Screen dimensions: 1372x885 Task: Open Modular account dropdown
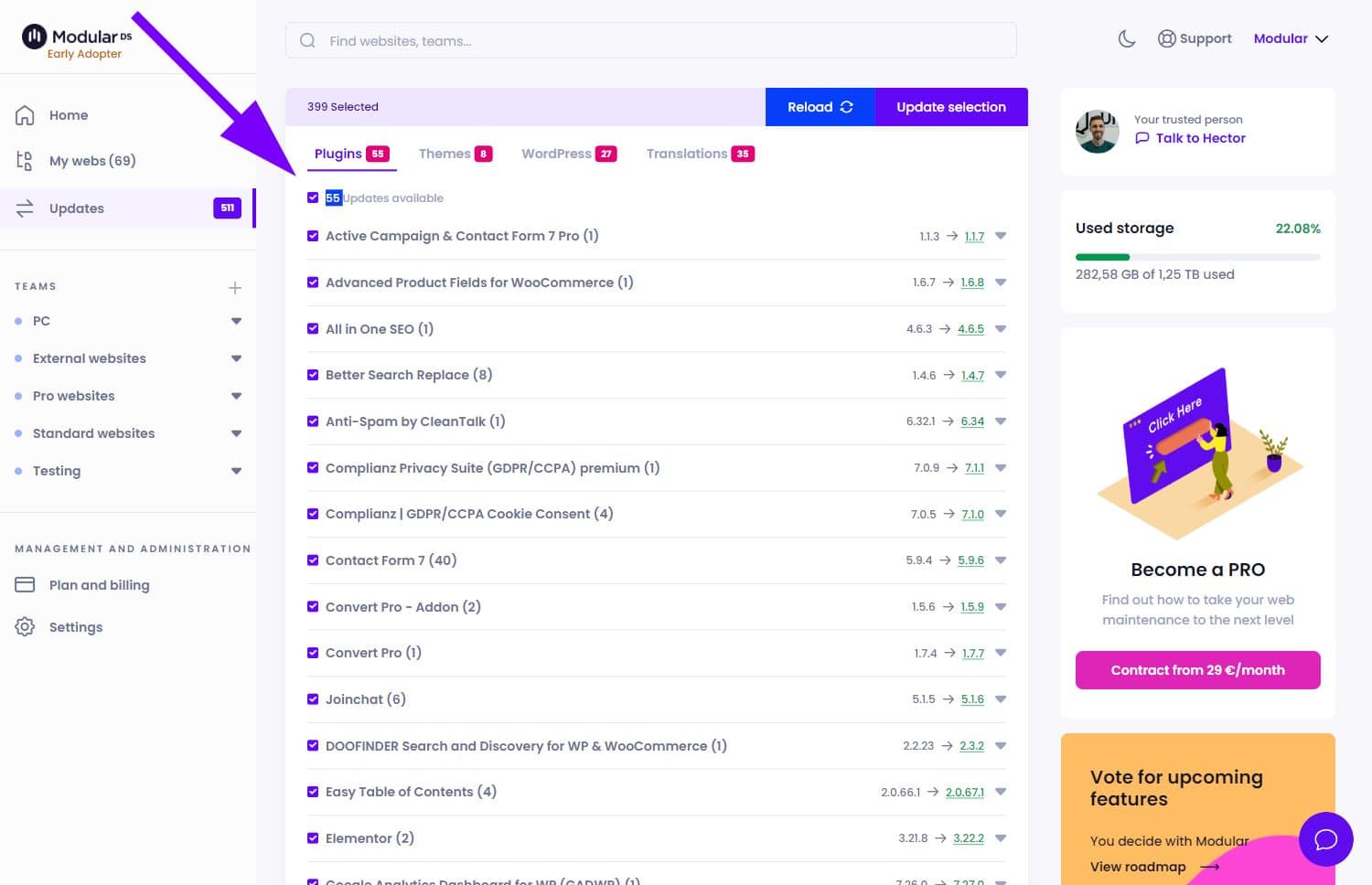1291,38
